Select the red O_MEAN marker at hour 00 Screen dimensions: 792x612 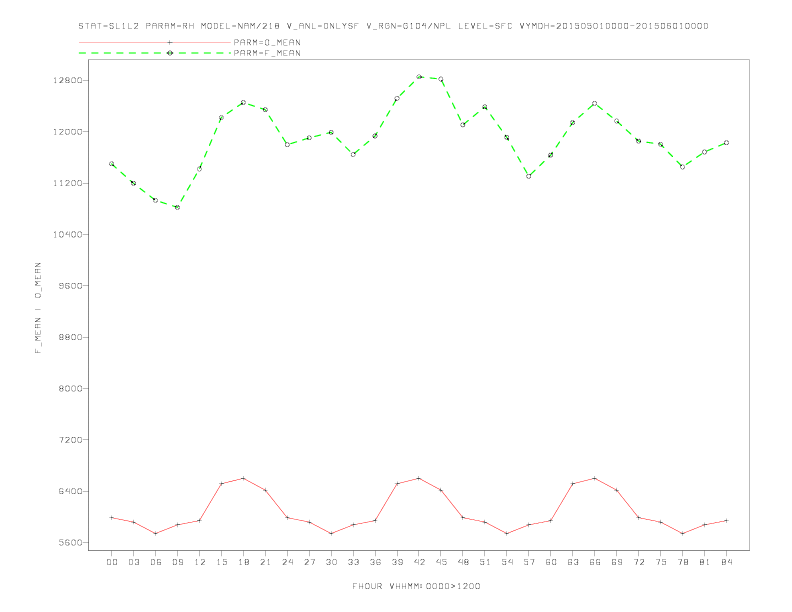[112, 518]
